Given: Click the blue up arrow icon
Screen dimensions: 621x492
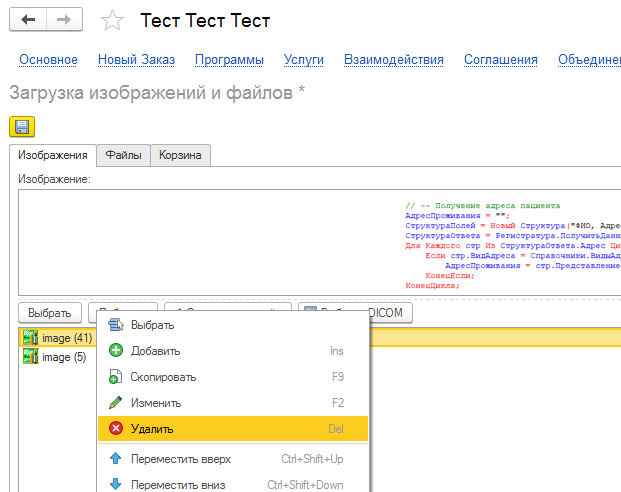Looking at the screenshot, I should click(115, 459).
